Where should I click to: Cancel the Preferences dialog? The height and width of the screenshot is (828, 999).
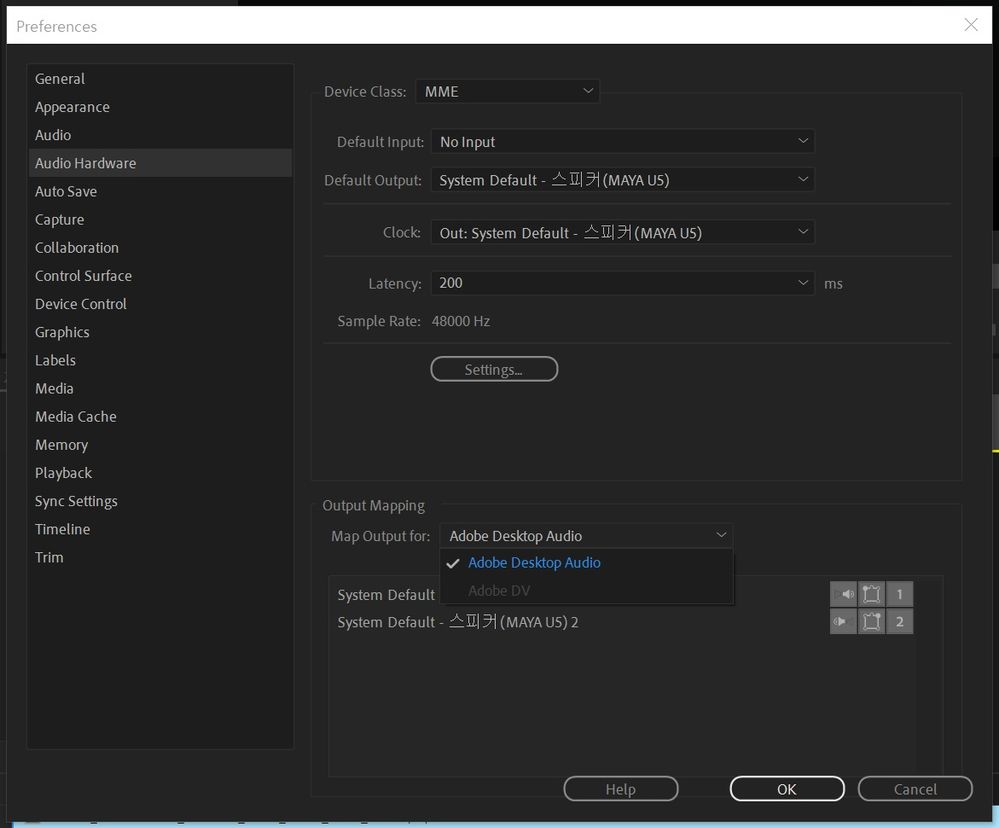(915, 789)
